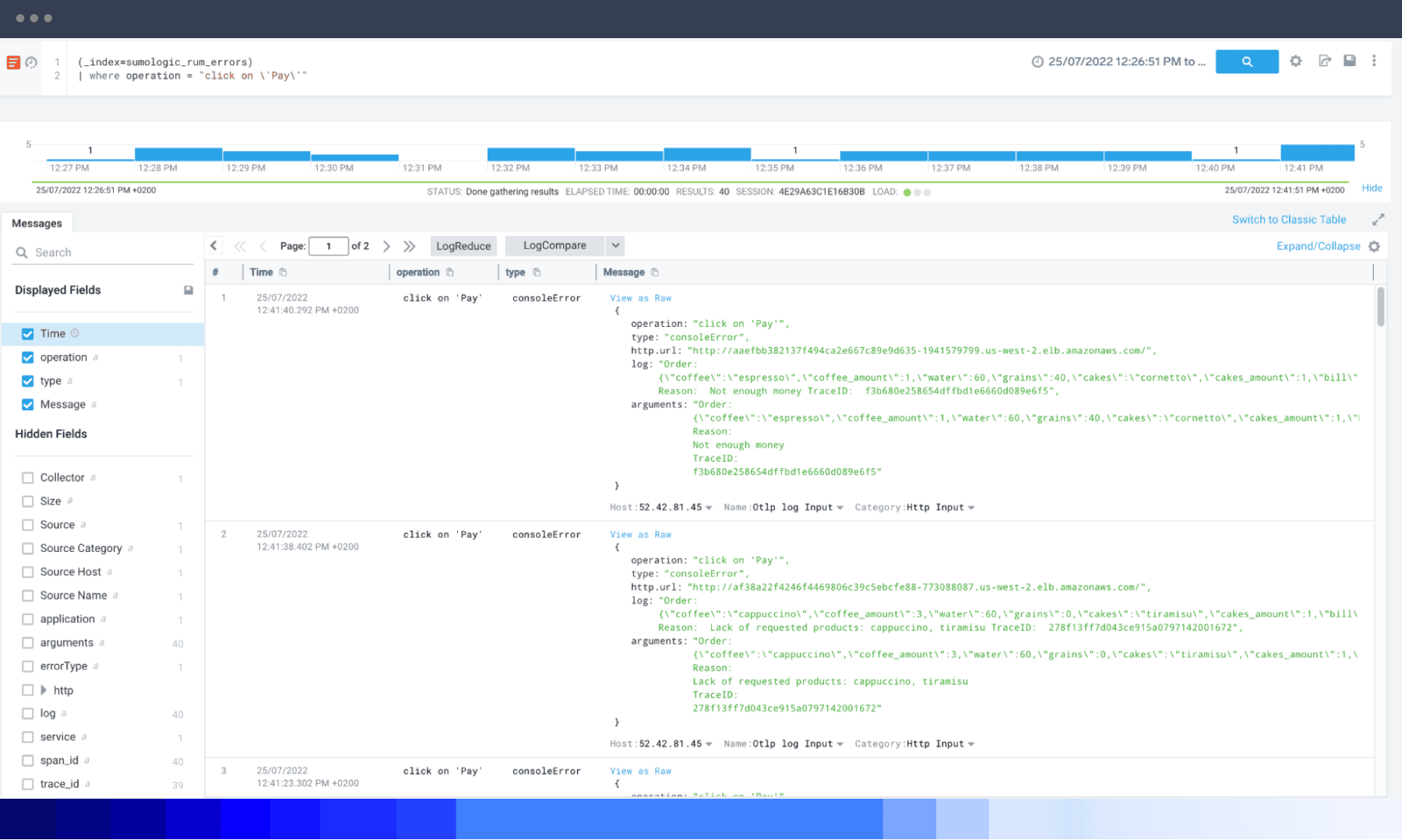Viewport: 1402px width, 840px height.
Task: Check the trace_id hidden field
Action: 28,784
